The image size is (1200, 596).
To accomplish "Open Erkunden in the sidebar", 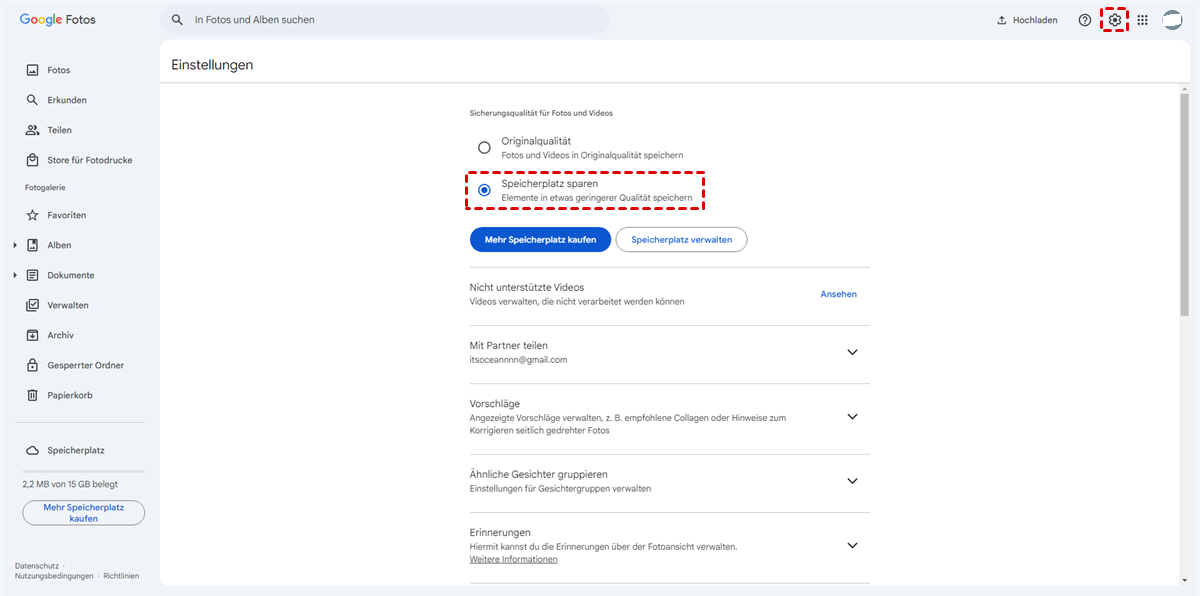I will tap(66, 100).
